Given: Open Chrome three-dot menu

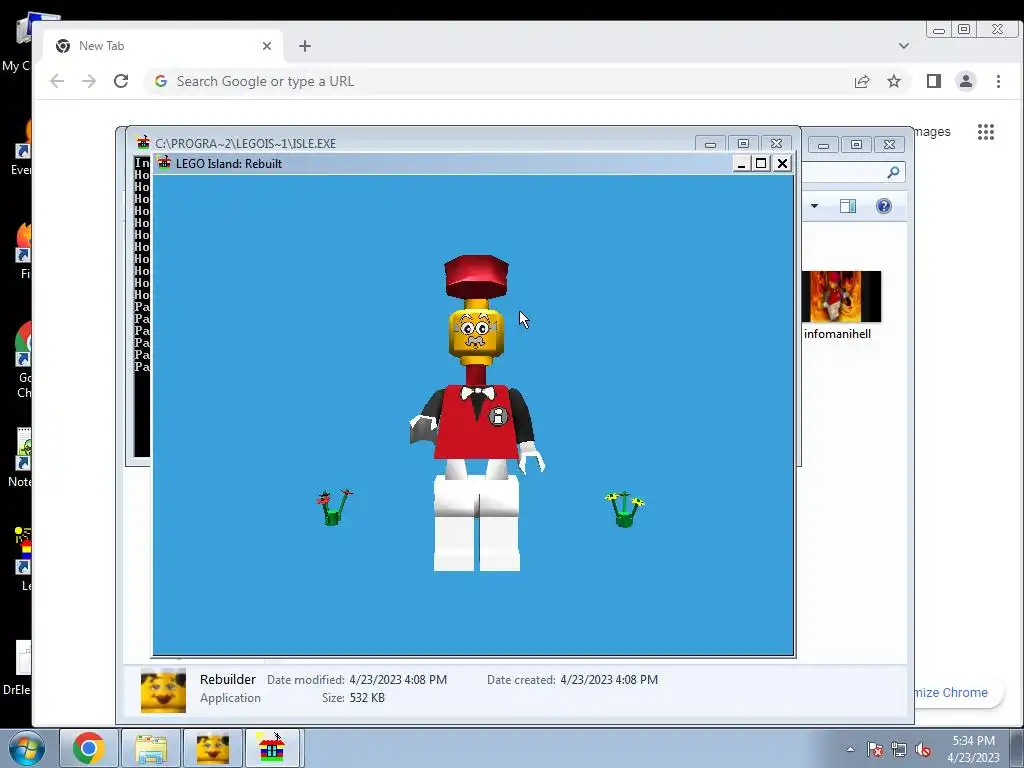Looking at the screenshot, I should (x=998, y=81).
